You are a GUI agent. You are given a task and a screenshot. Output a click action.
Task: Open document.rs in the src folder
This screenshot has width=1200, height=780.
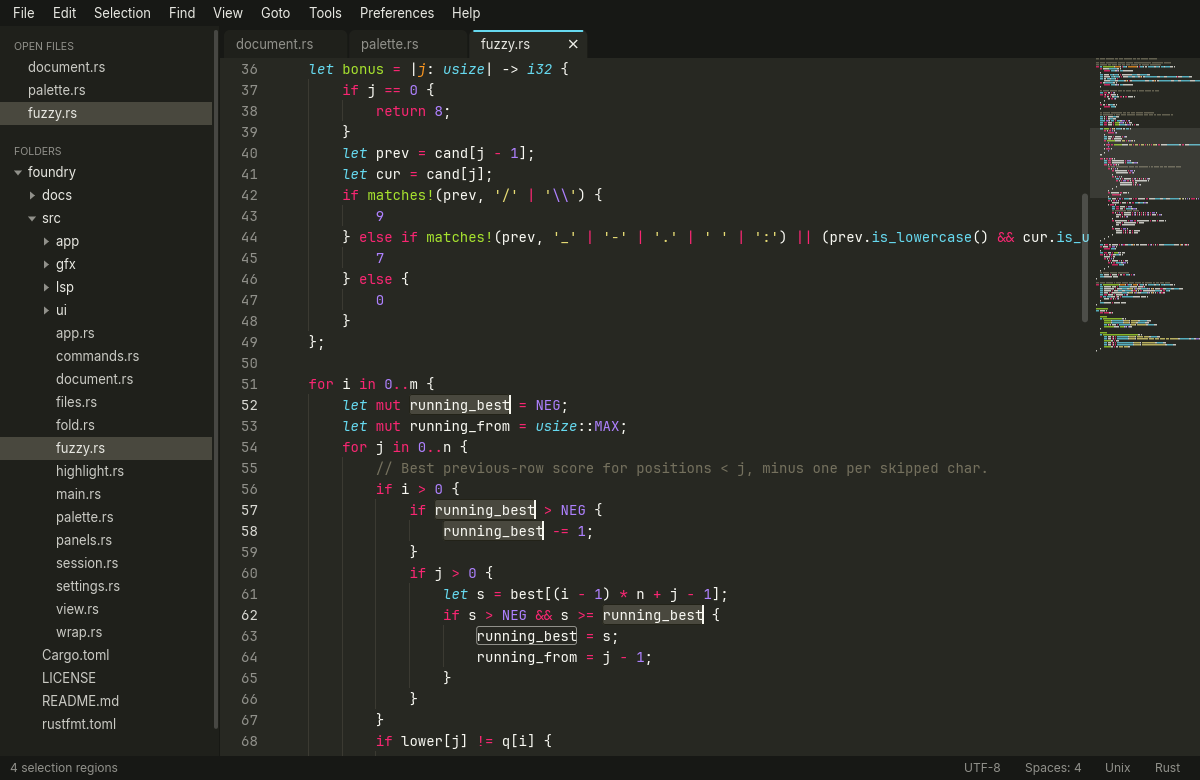click(x=106, y=379)
